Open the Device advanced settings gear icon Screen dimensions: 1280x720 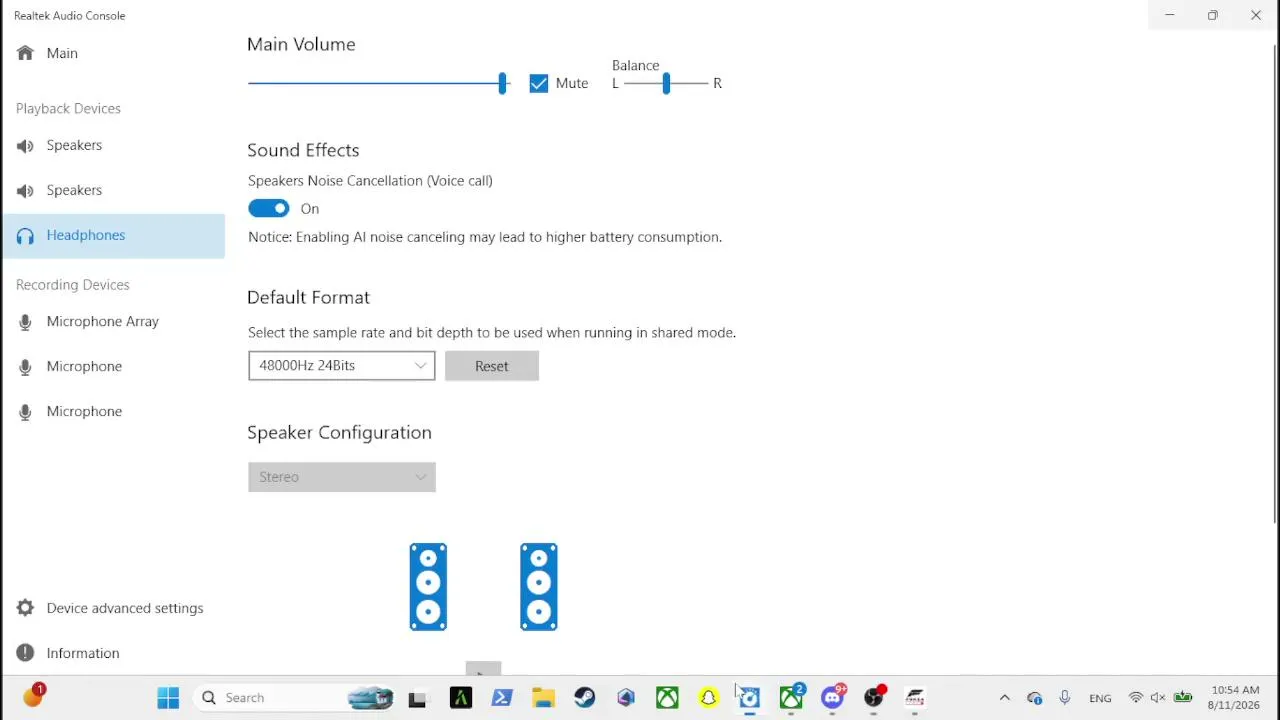(x=25, y=608)
